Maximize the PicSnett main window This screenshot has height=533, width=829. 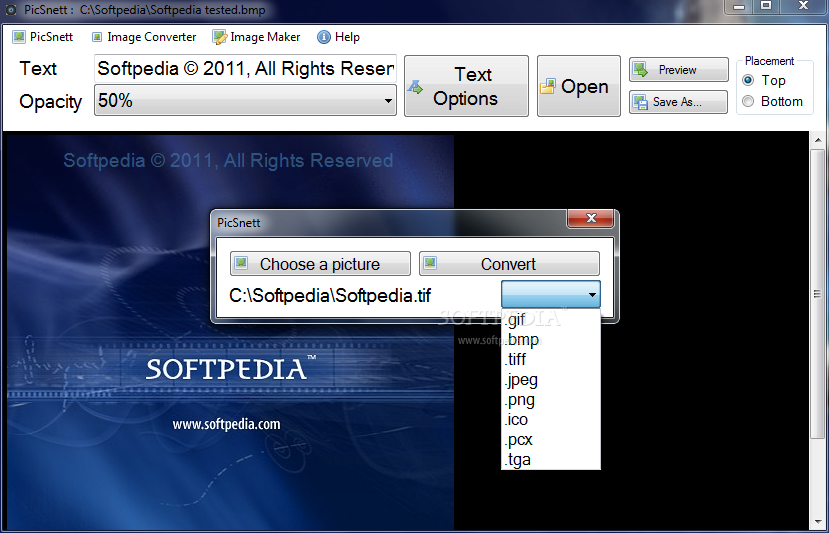point(766,6)
